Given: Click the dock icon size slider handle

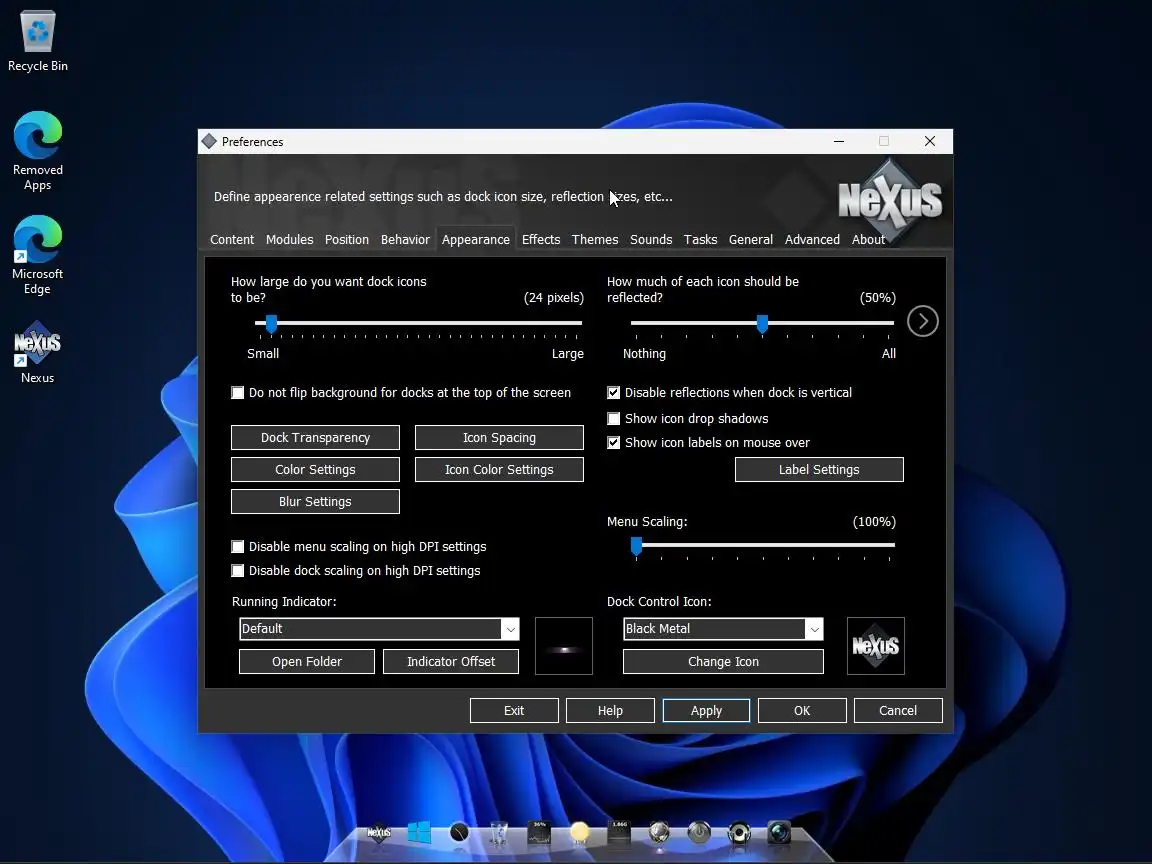Looking at the screenshot, I should click(x=271, y=324).
